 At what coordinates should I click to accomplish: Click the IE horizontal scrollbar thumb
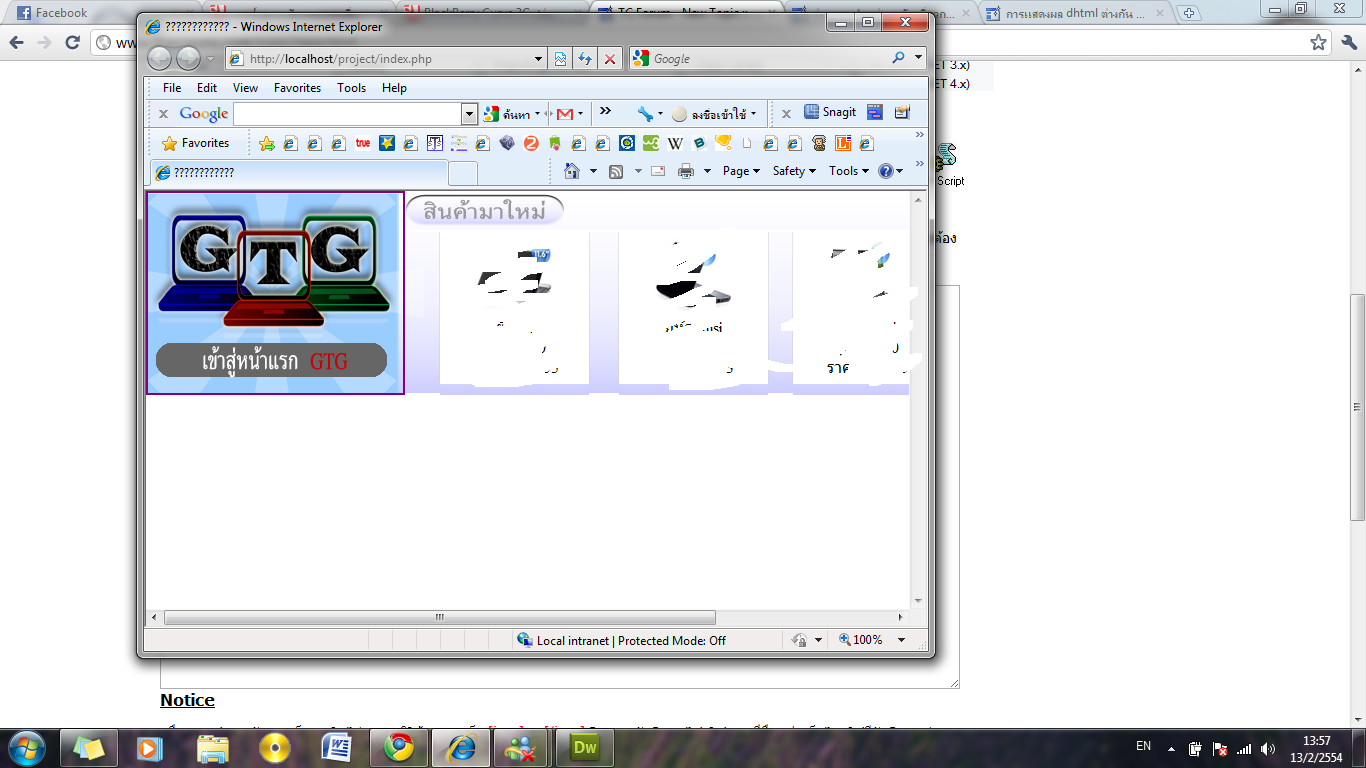click(x=439, y=617)
